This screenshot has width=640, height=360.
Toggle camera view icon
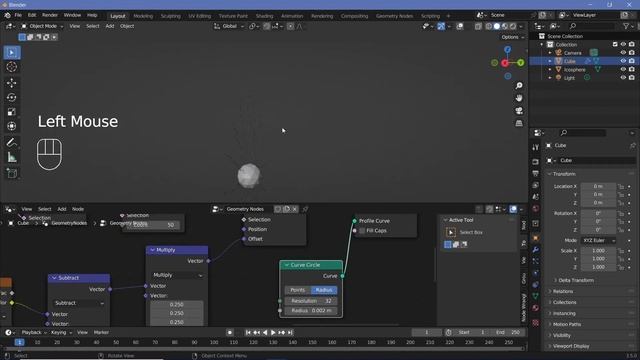(x=519, y=111)
